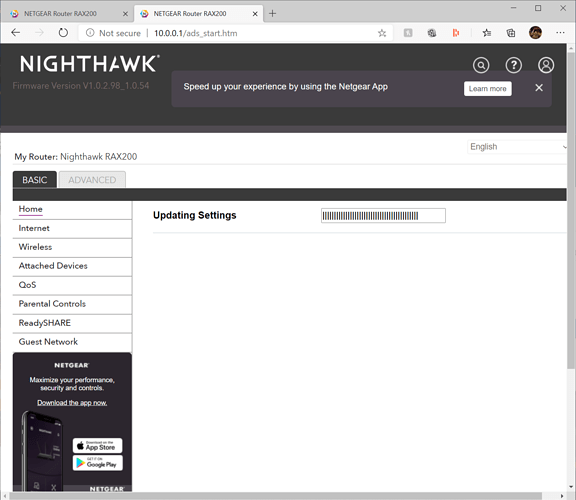Image resolution: width=576 pixels, height=500 pixels.
Task: Dismiss the Netgear App banner
Action: point(539,88)
